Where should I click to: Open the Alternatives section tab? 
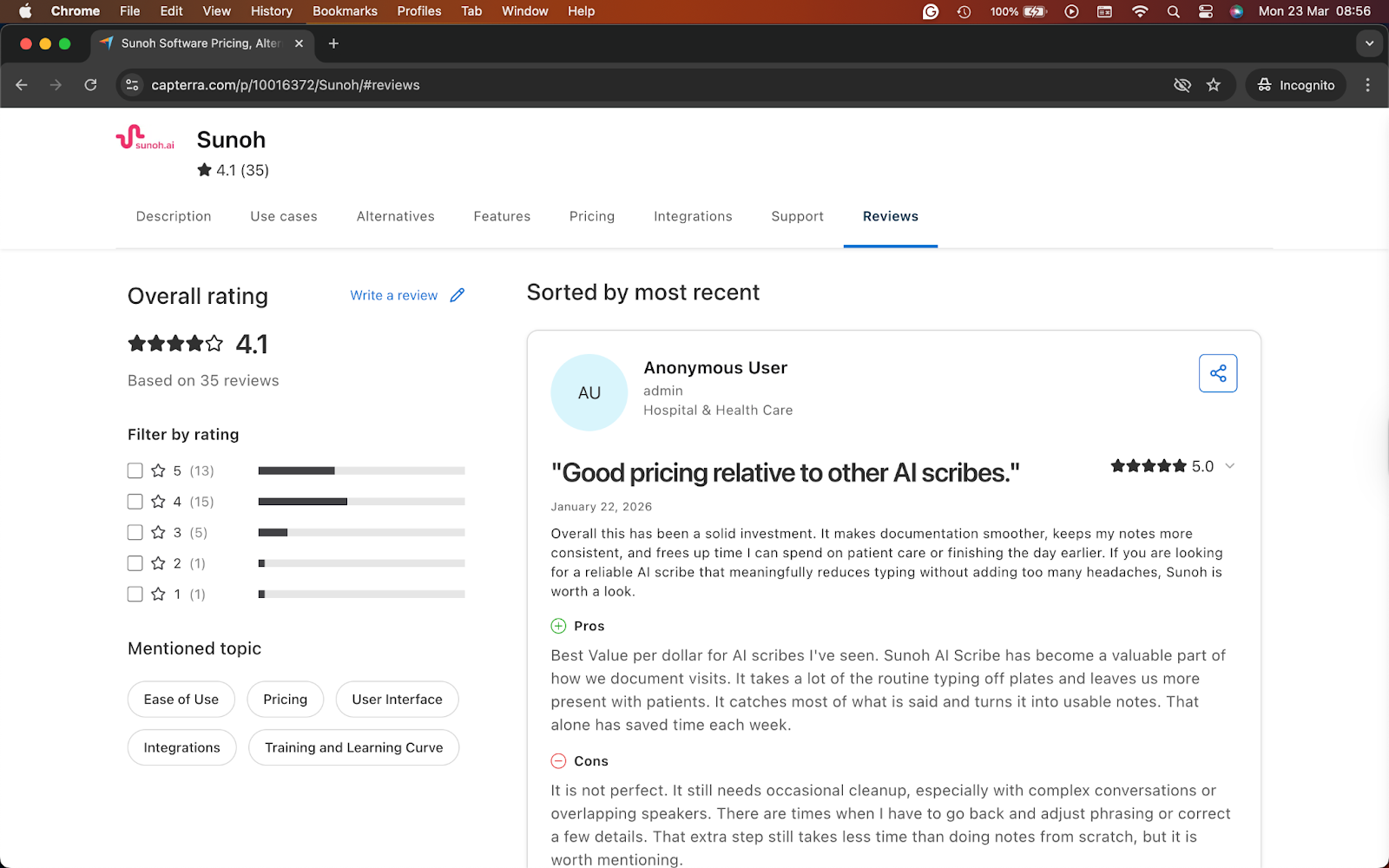[x=395, y=216]
